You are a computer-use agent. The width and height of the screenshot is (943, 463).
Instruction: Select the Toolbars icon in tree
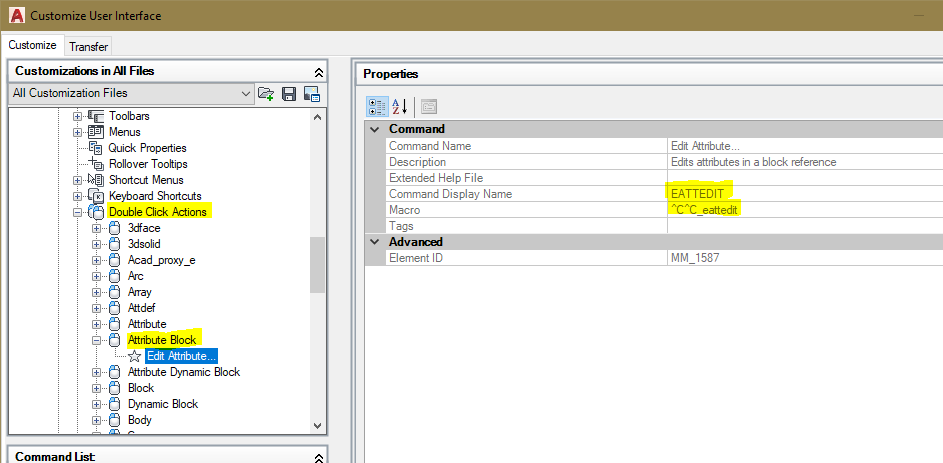(x=96, y=115)
